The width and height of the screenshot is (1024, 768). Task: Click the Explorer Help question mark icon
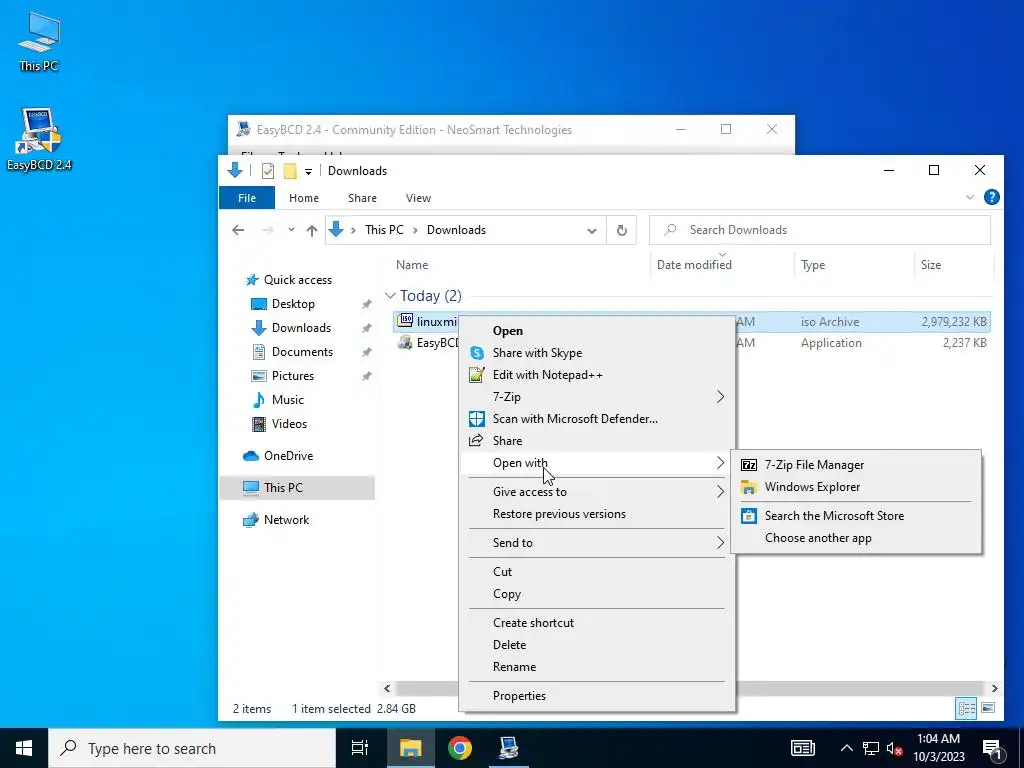tap(991, 197)
